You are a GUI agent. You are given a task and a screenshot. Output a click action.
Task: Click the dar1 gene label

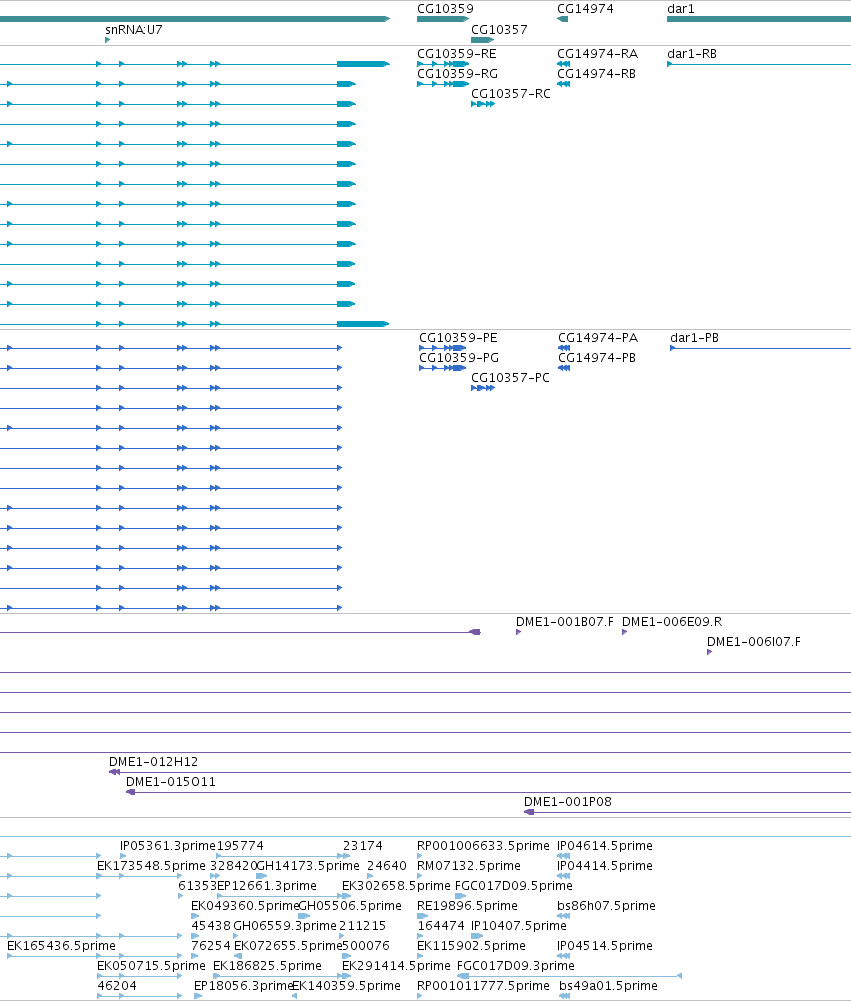click(681, 9)
